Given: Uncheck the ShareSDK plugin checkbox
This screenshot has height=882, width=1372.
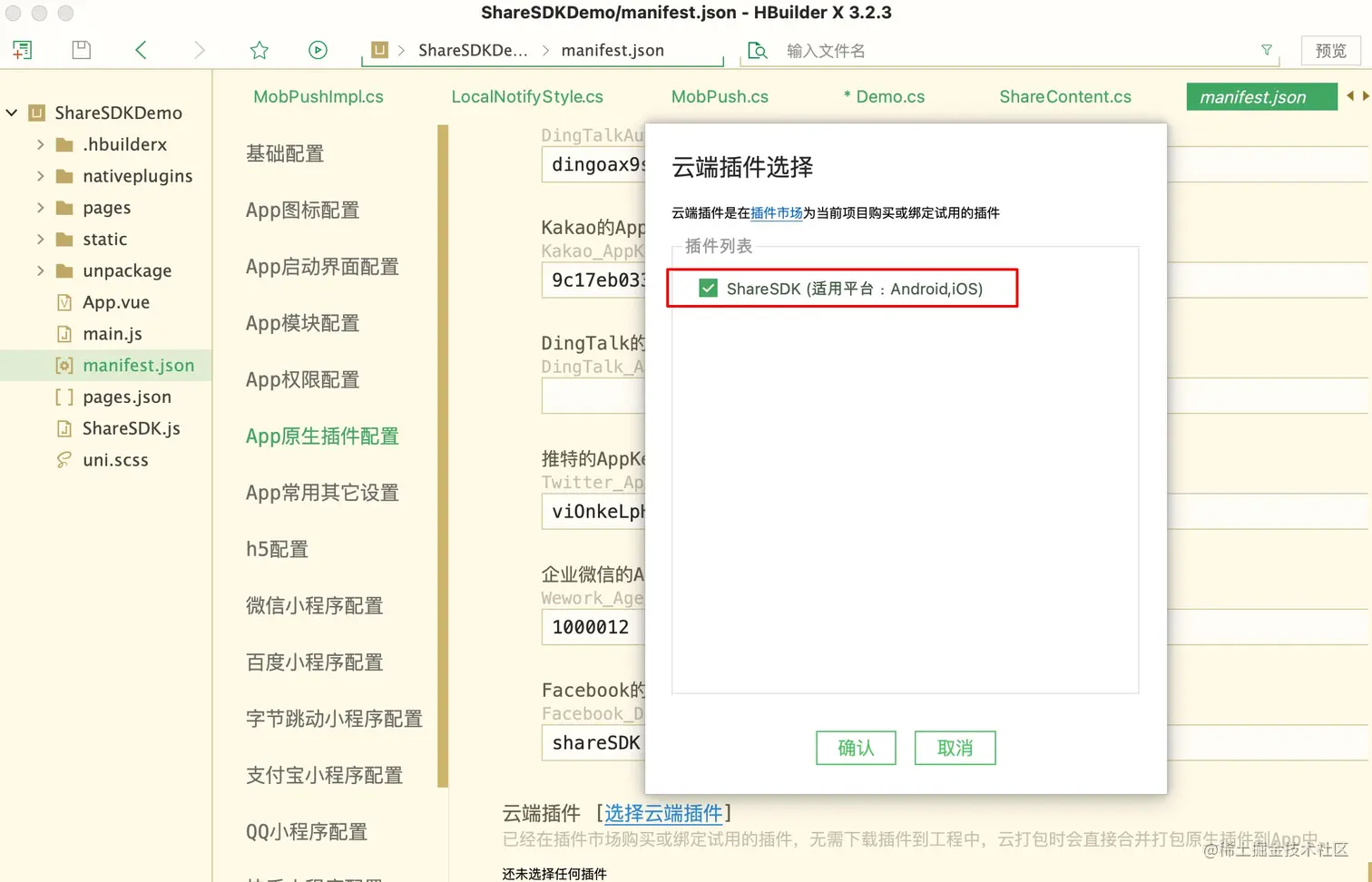Looking at the screenshot, I should pyautogui.click(x=708, y=289).
